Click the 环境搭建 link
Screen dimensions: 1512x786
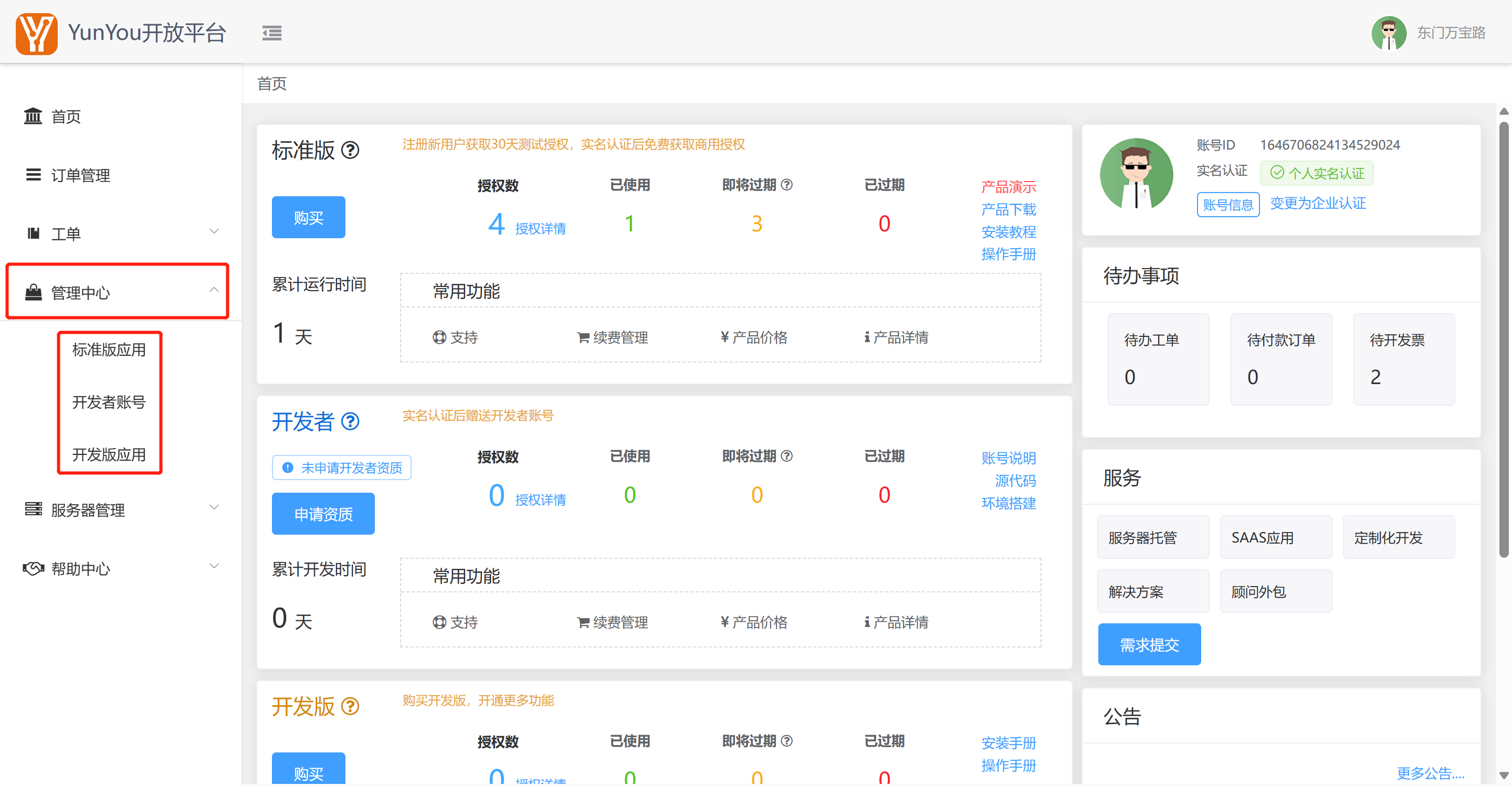(1009, 503)
